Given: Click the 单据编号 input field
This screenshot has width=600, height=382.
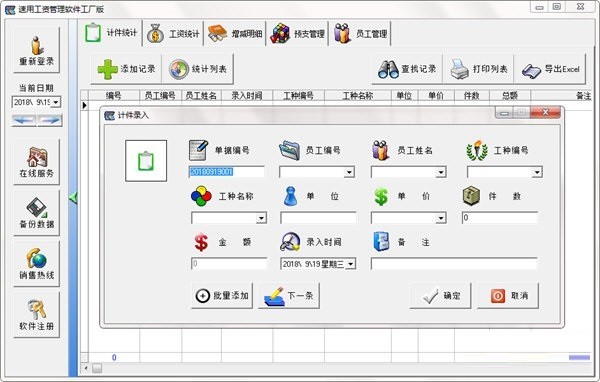Looking at the screenshot, I should [x=226, y=172].
